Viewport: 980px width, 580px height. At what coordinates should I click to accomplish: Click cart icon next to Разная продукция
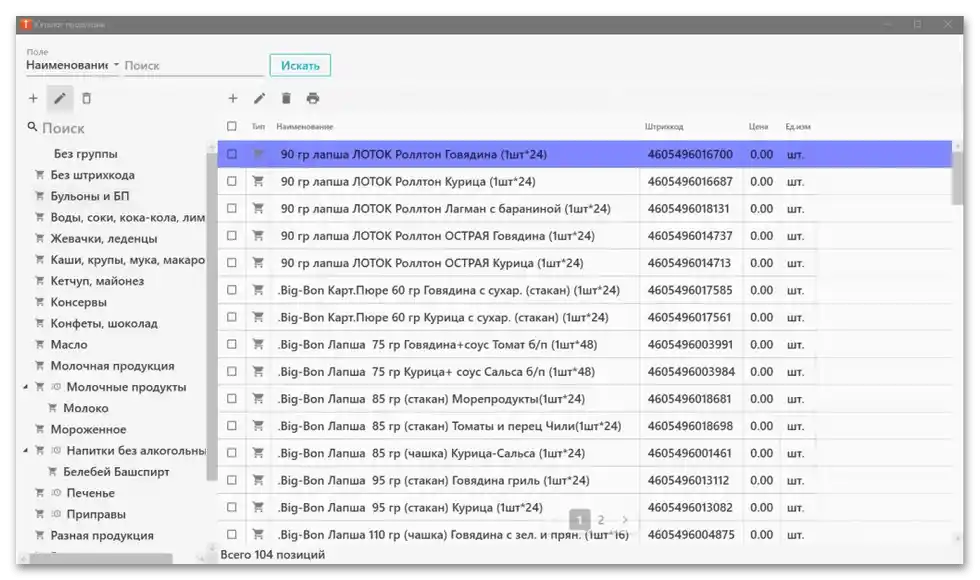point(39,535)
